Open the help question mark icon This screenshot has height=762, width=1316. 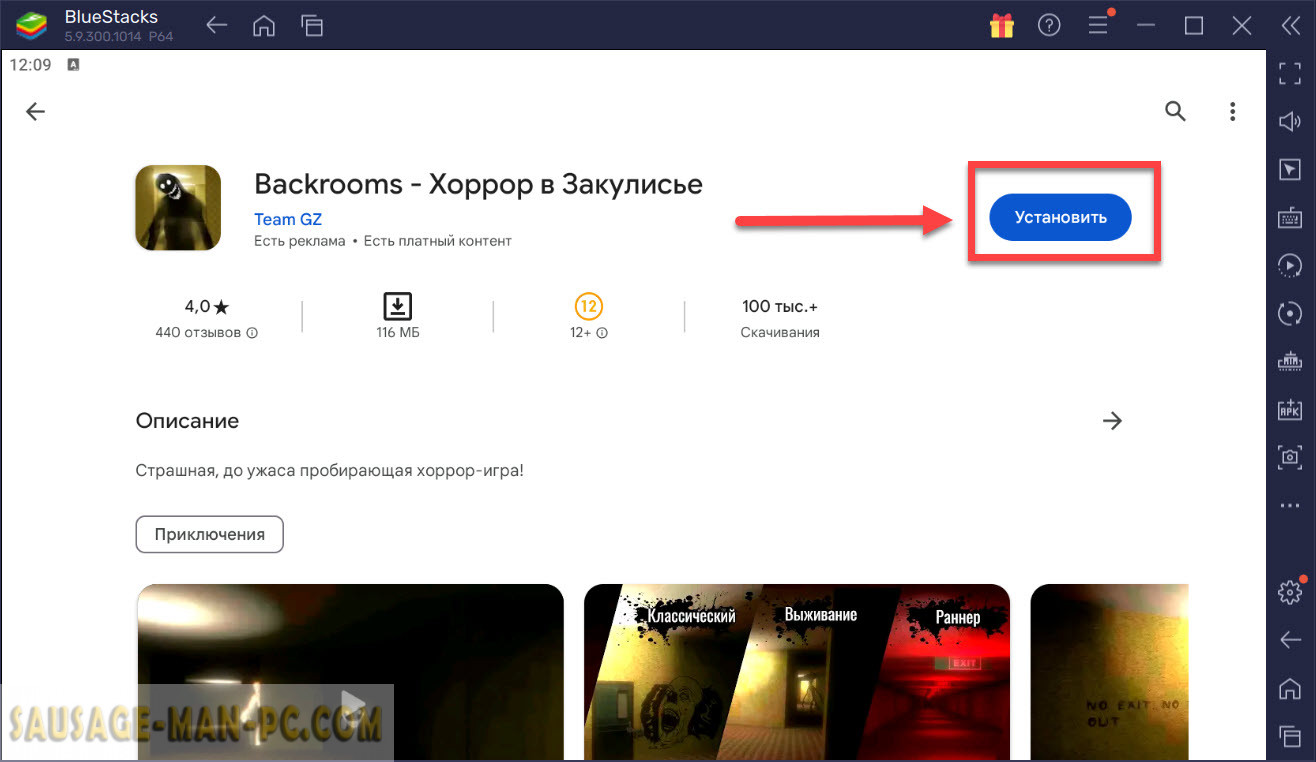tap(1049, 26)
